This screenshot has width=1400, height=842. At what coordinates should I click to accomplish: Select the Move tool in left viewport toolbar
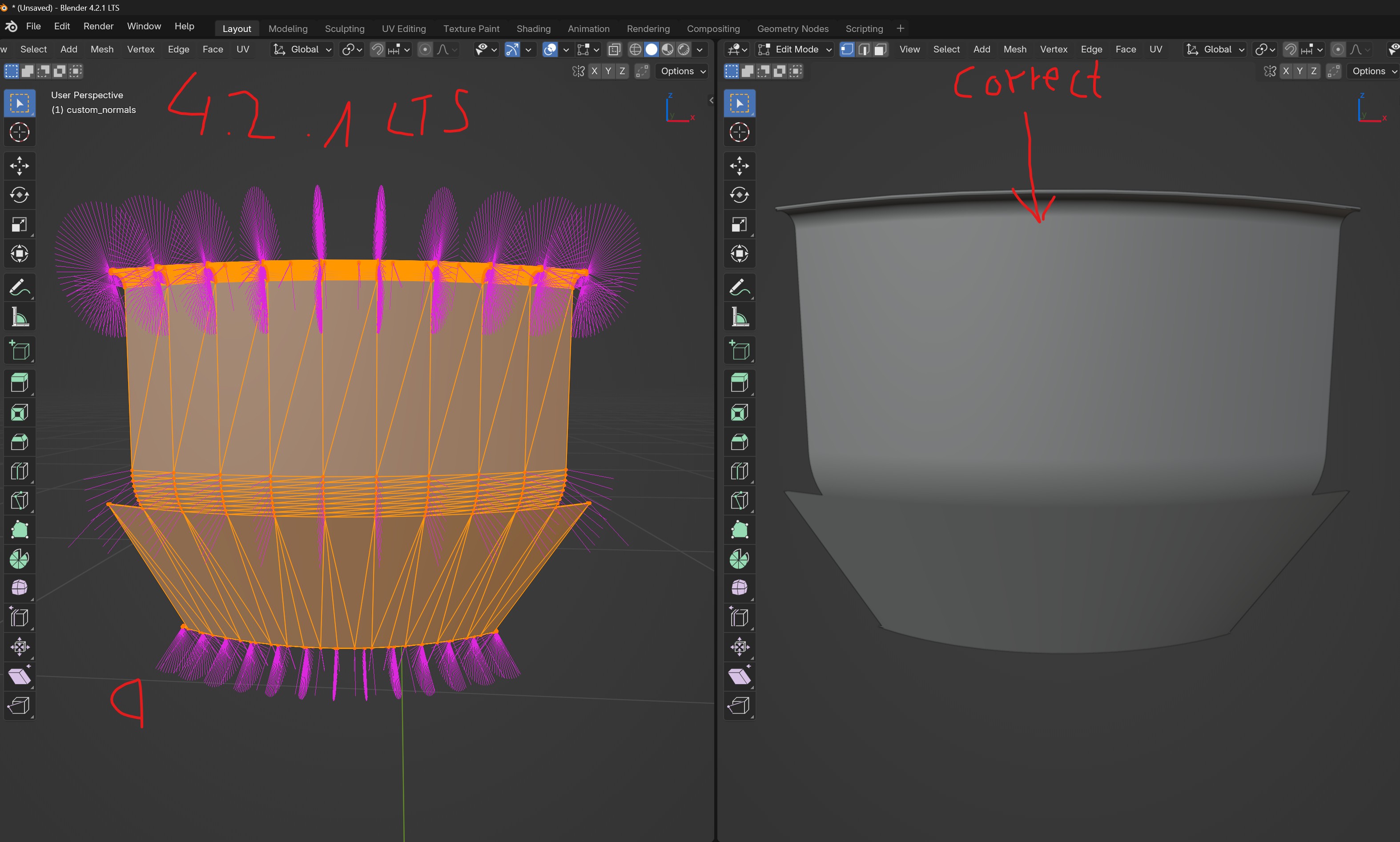(19, 165)
